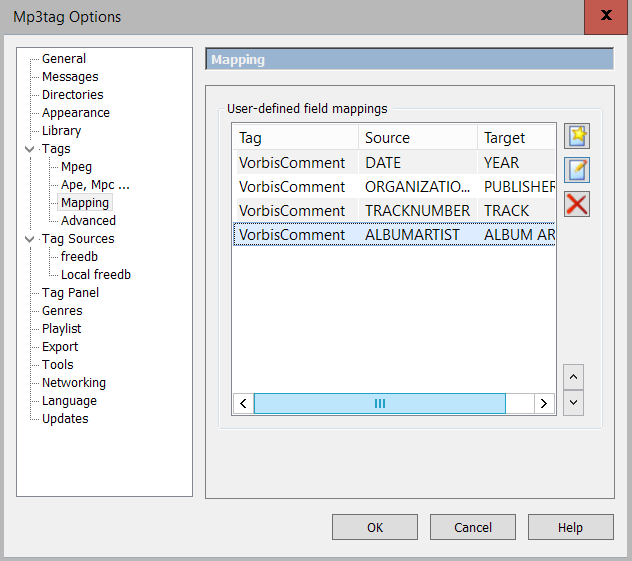The height and width of the screenshot is (561, 632).
Task: Move selected mapping down with arrow button
Action: 573,403
